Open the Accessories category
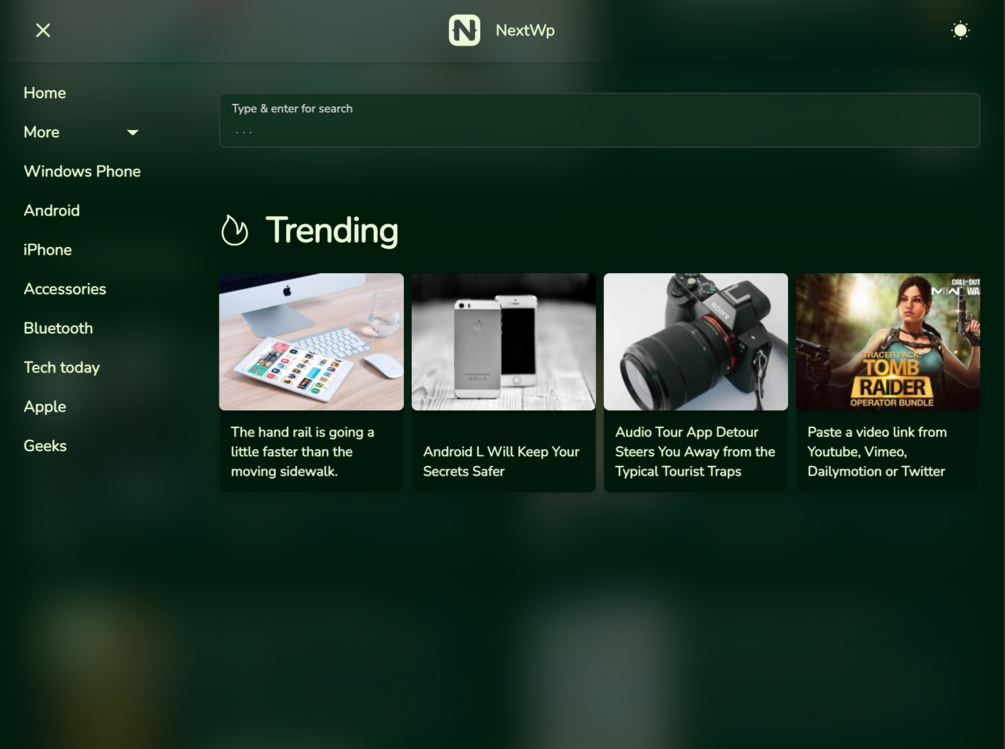 click(65, 289)
